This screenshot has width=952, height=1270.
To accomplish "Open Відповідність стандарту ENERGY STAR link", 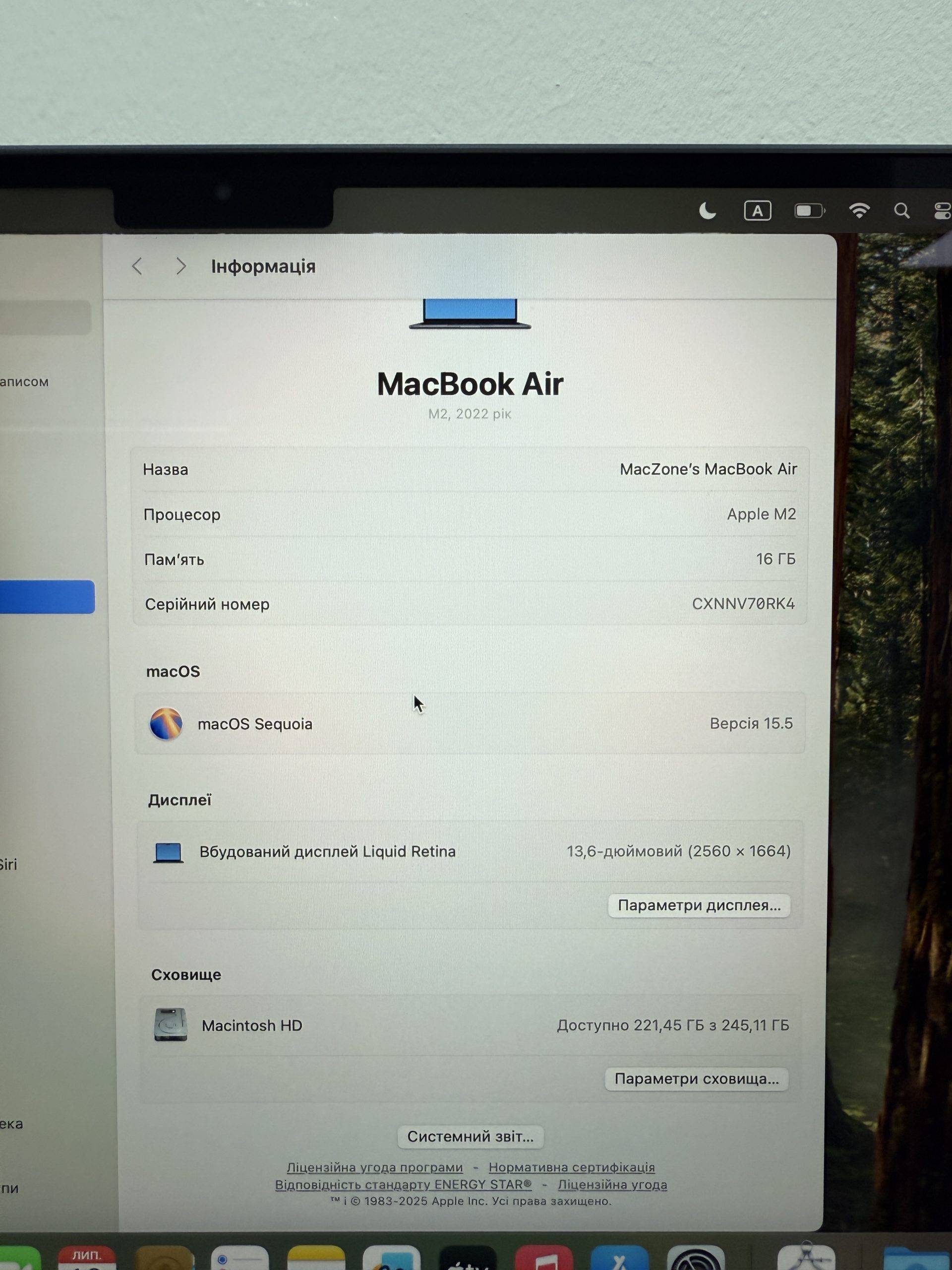I will click(x=404, y=1185).
